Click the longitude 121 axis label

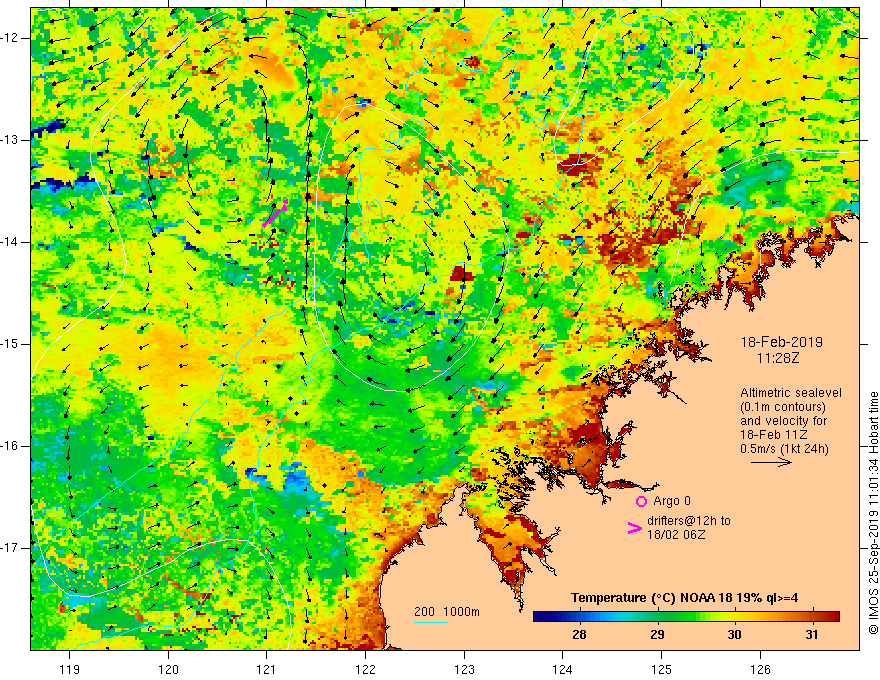(x=267, y=669)
